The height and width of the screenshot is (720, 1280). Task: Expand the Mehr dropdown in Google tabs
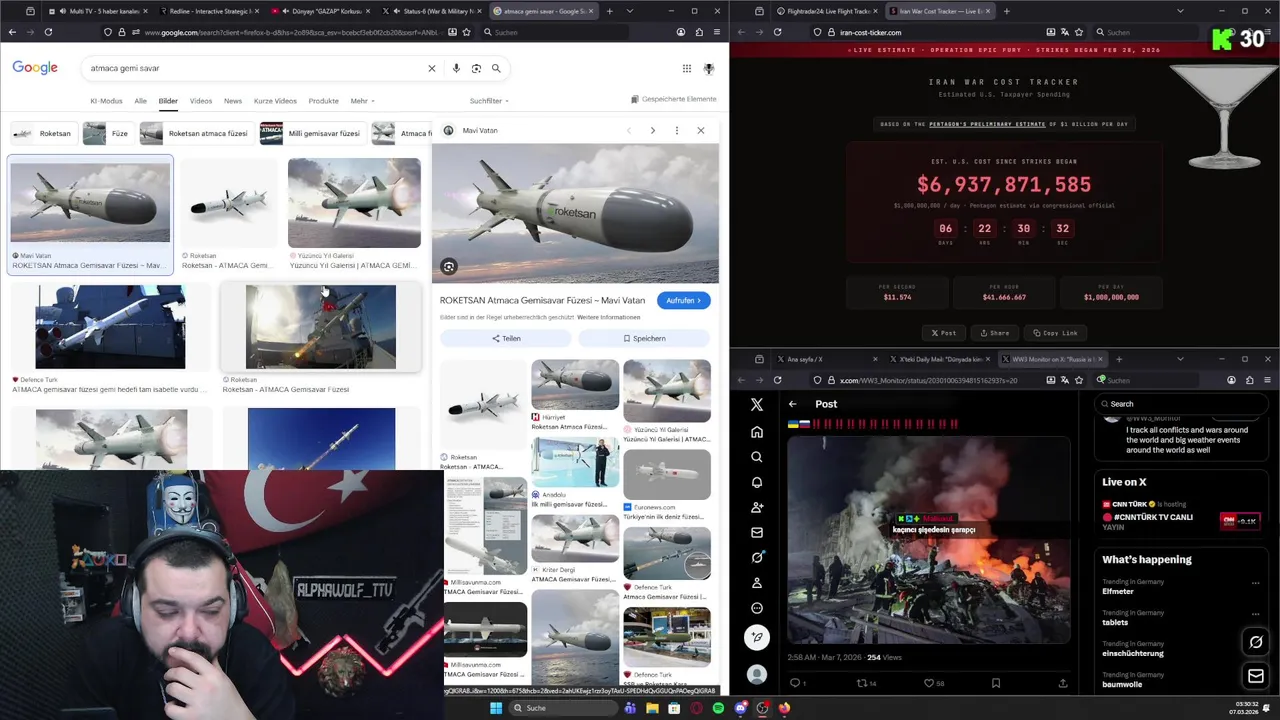(362, 101)
